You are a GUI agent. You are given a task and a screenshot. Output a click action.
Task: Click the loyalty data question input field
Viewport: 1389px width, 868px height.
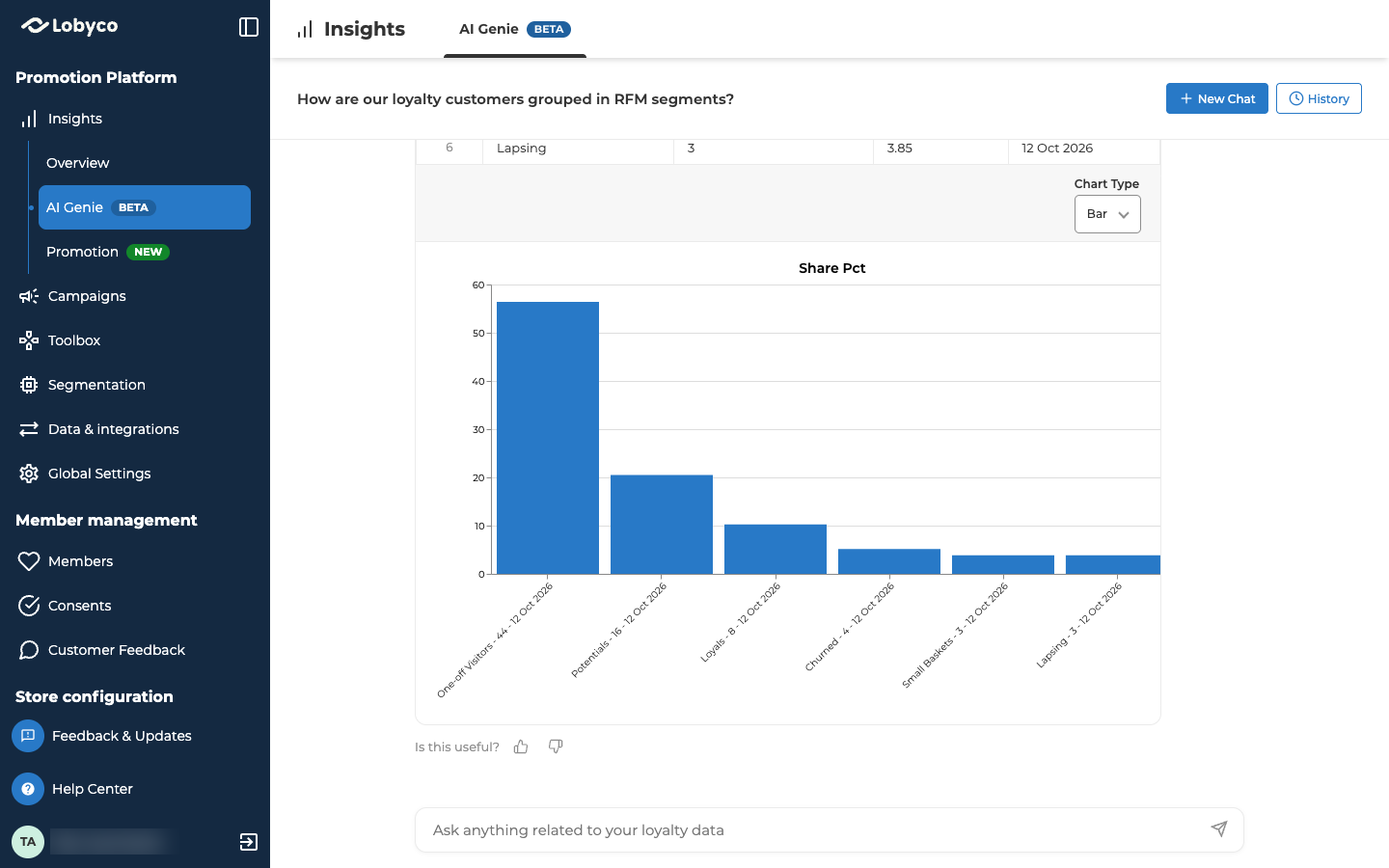pyautogui.click(x=830, y=829)
